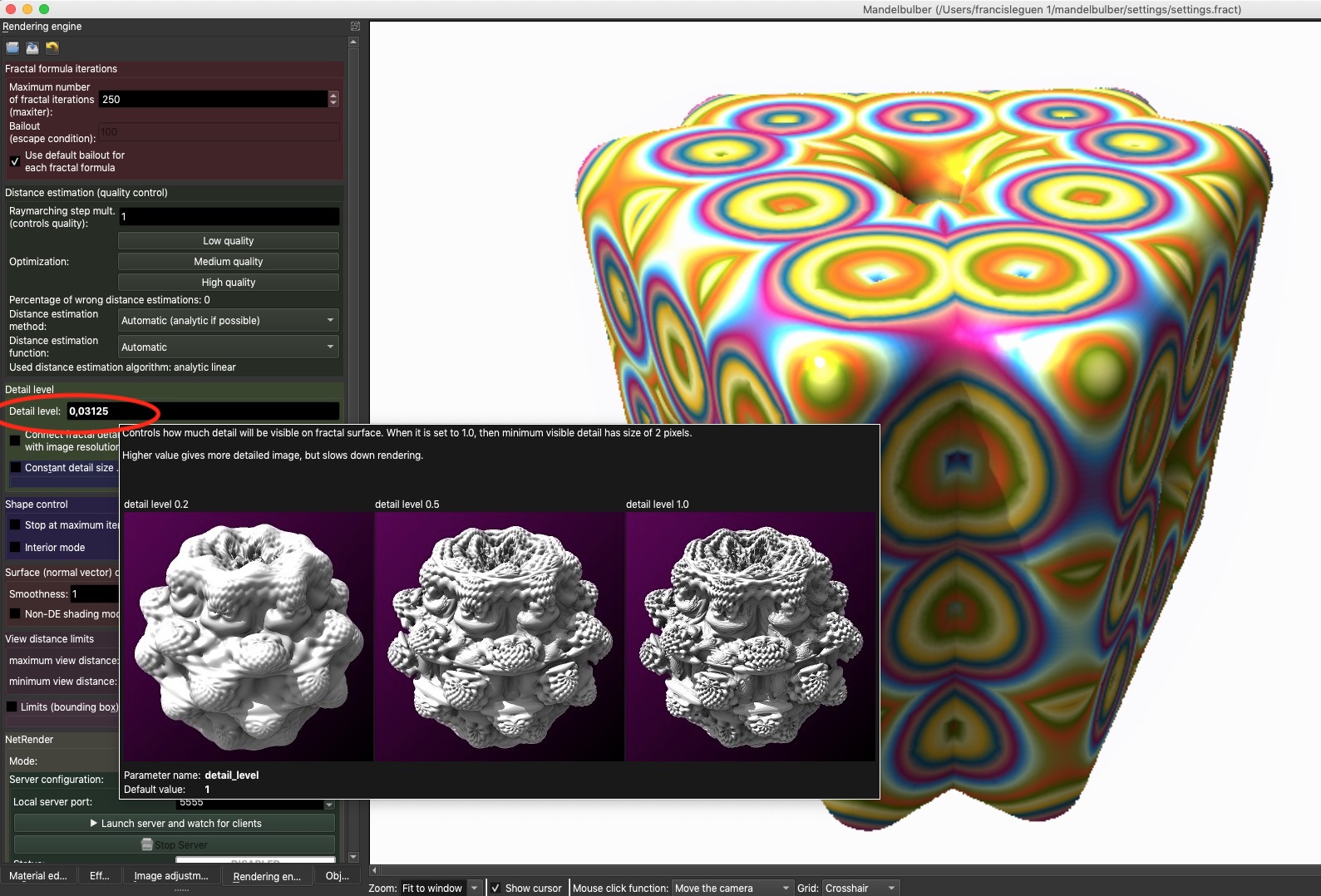
Task: Click the High quality optimization button
Action: [x=228, y=282]
